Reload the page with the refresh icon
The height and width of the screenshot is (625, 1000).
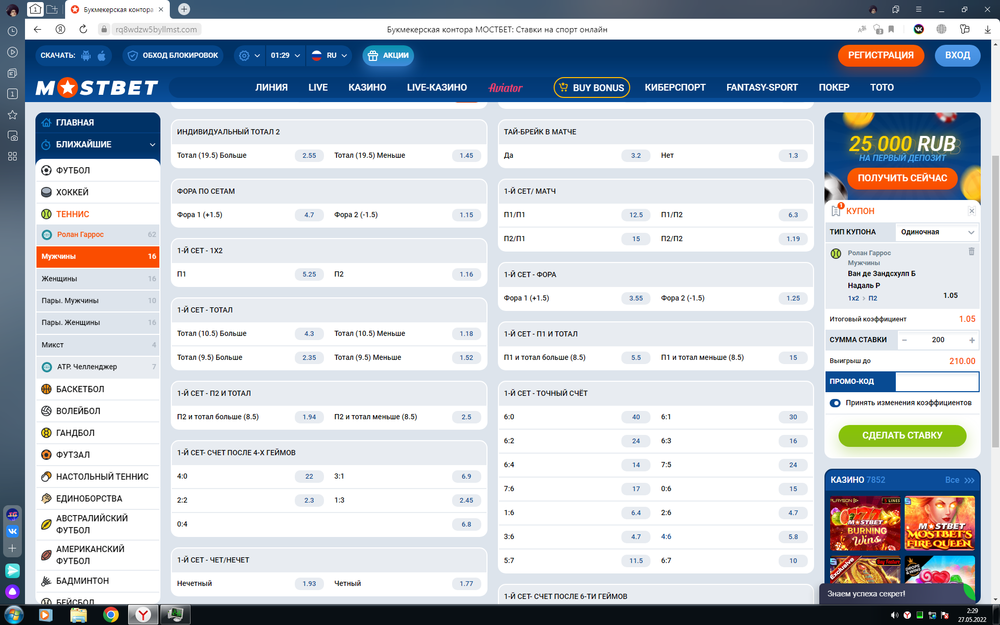coord(83,29)
